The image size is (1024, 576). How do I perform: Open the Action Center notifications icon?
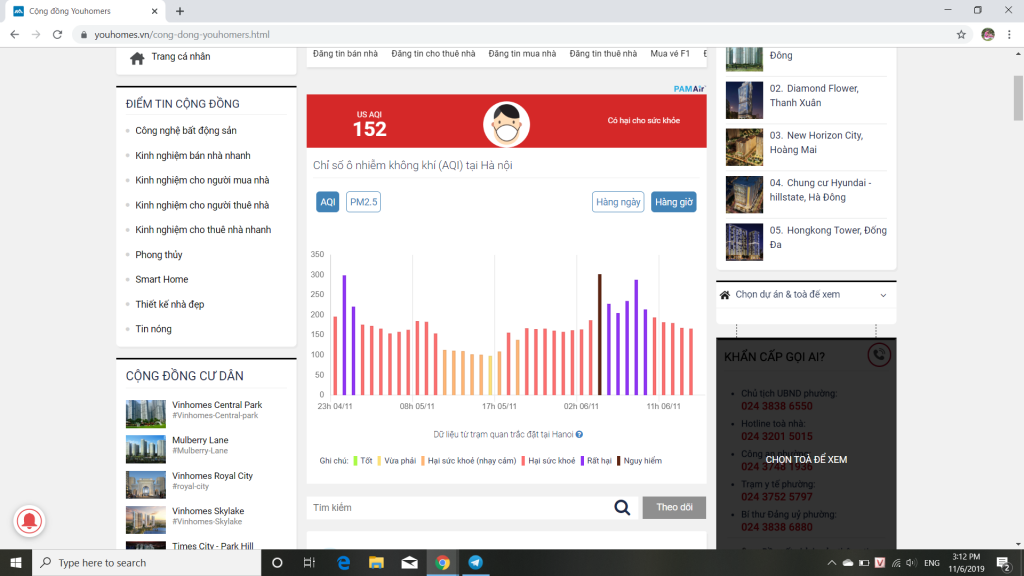click(1004, 562)
